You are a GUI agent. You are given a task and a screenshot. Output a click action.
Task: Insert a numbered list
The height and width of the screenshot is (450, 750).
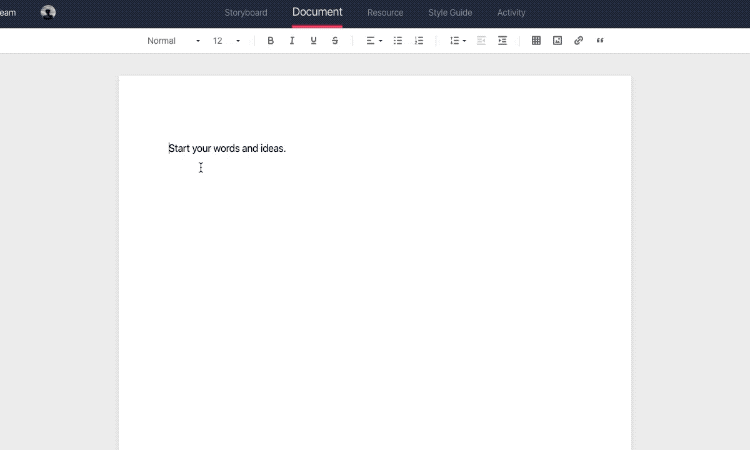point(419,41)
